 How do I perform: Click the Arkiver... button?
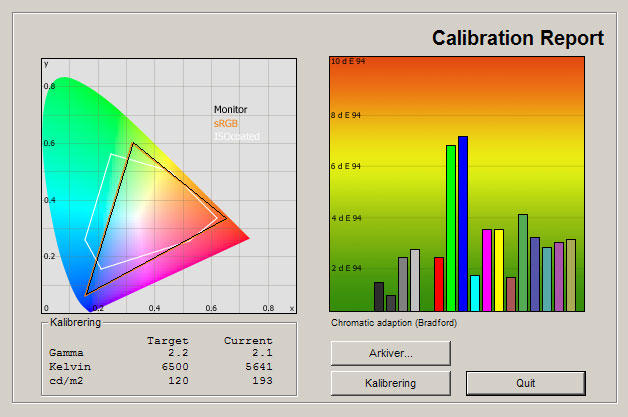[x=390, y=353]
